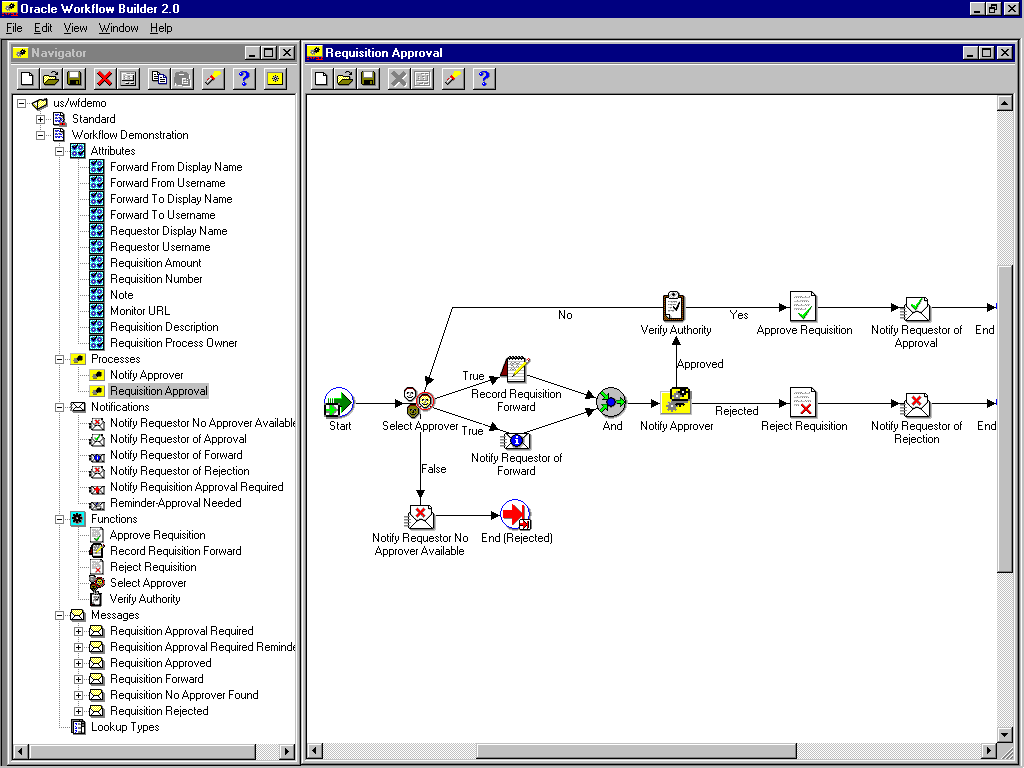Click the Approved transition label

coord(700,364)
